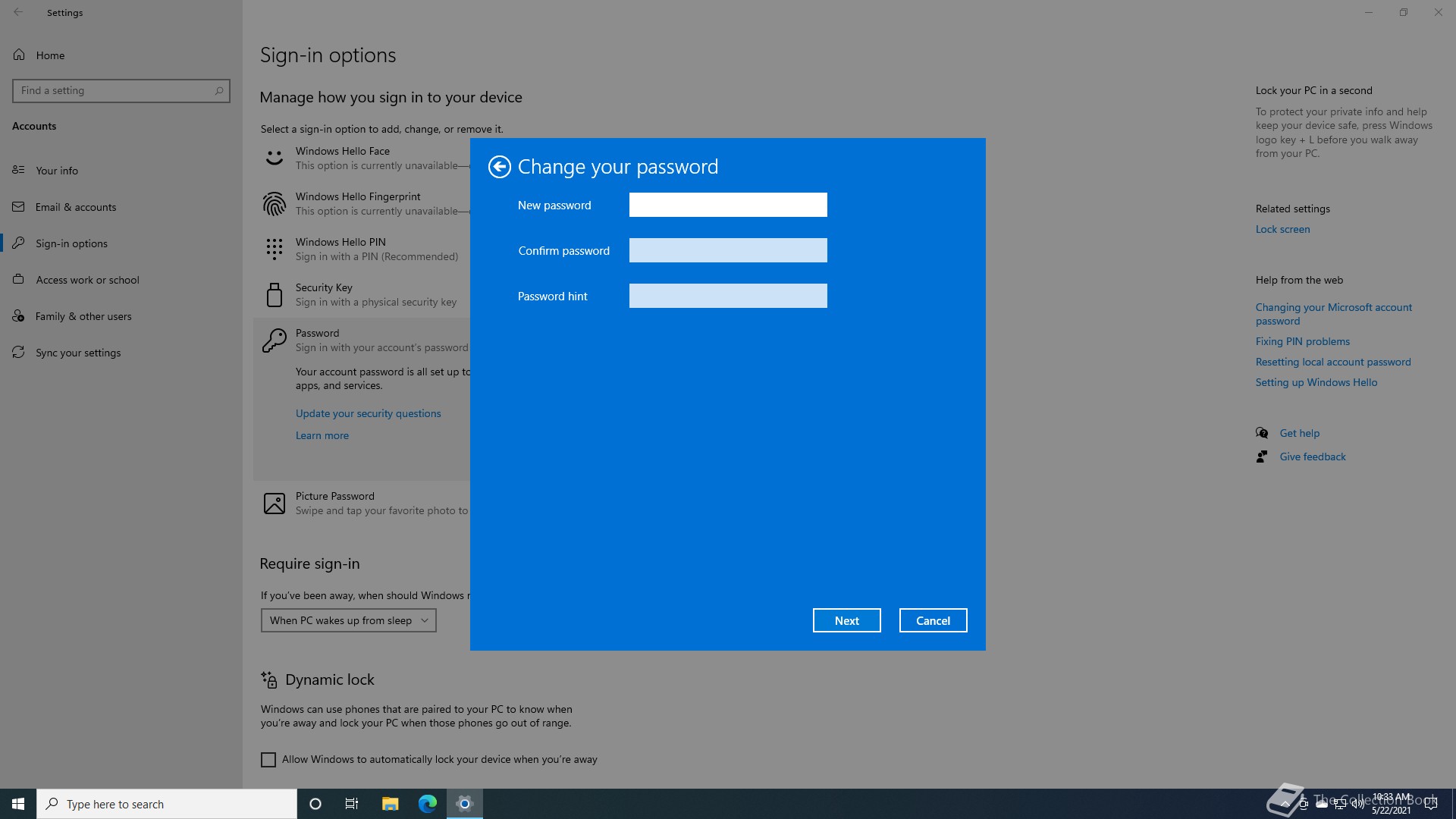Open Microsoft Edge from the taskbar
1456x819 pixels.
coord(428,803)
